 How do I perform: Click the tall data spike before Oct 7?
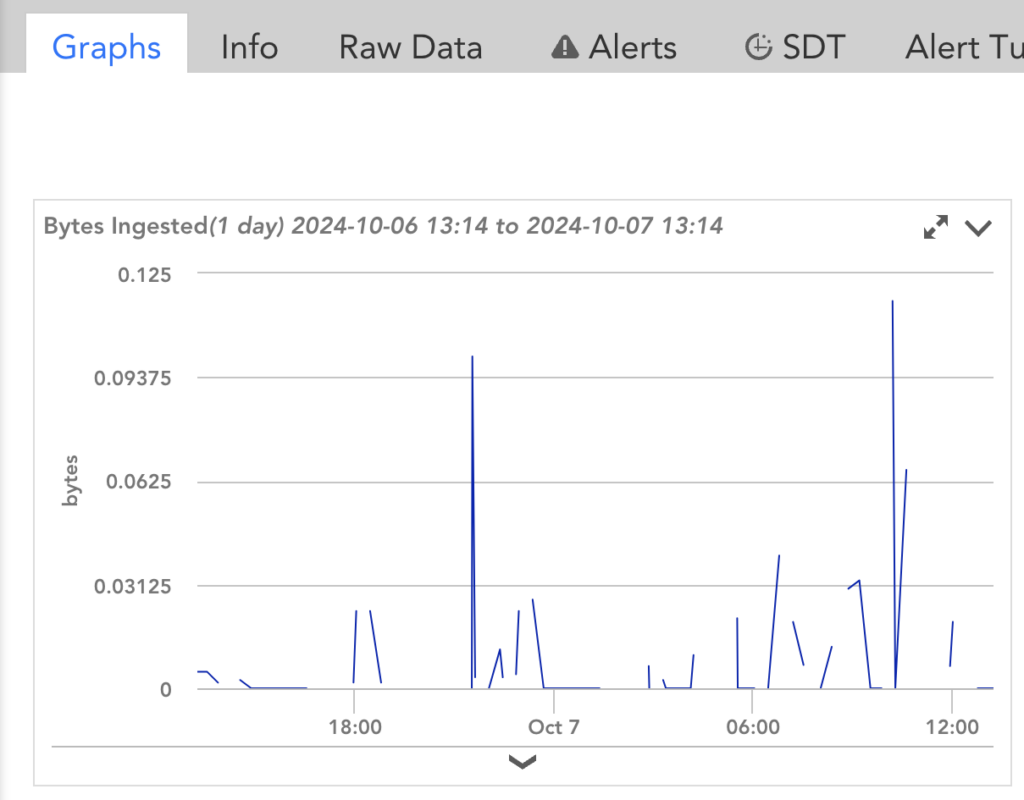pos(473,522)
